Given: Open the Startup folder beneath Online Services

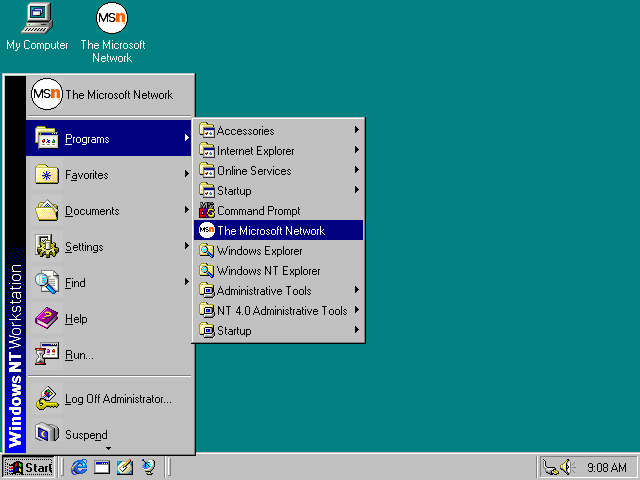Looking at the screenshot, I should (x=279, y=191).
